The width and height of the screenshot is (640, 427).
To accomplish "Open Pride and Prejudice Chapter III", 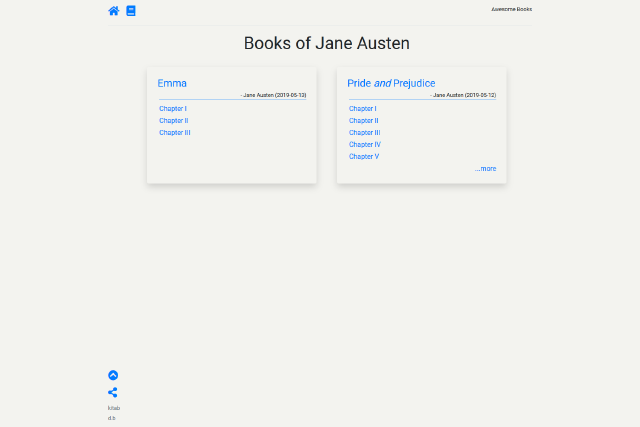I will coord(364,133).
